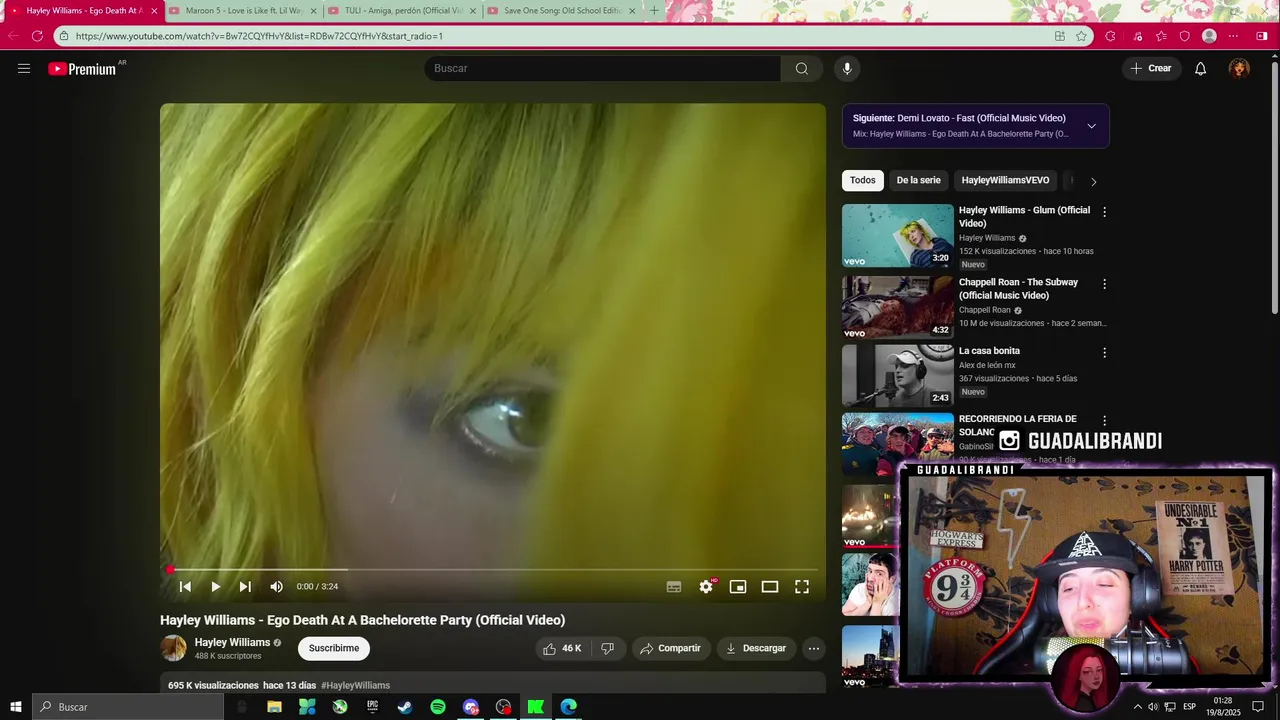Image resolution: width=1280 pixels, height=720 pixels.
Task: Open the Hayley Williams - Glum video thumbnail
Action: pyautogui.click(x=898, y=236)
